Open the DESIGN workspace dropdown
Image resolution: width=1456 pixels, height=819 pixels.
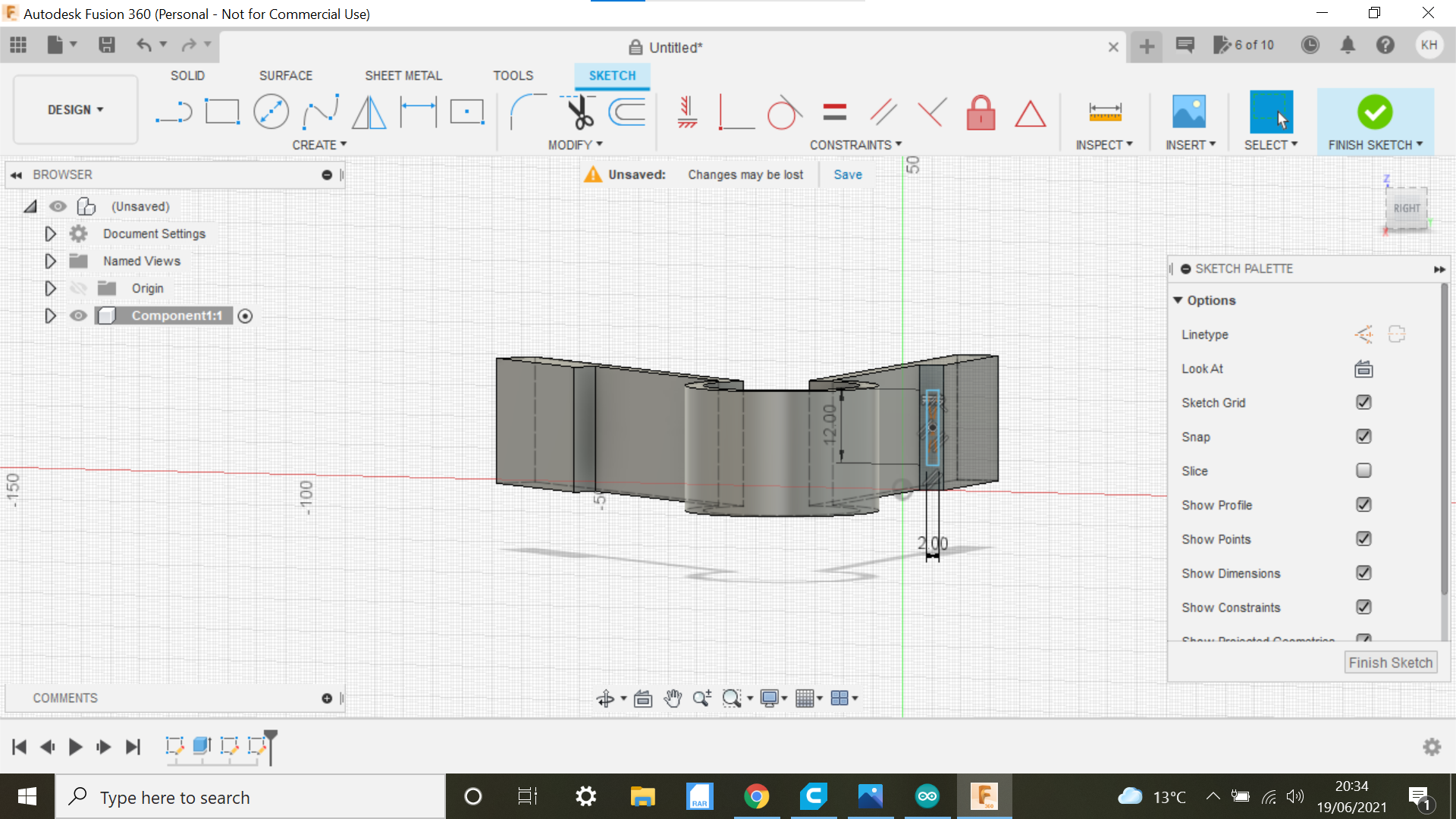coord(74,109)
